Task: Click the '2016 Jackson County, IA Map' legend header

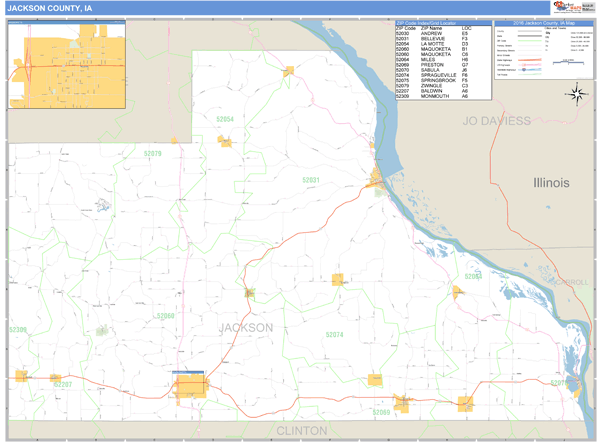Action: [544, 23]
